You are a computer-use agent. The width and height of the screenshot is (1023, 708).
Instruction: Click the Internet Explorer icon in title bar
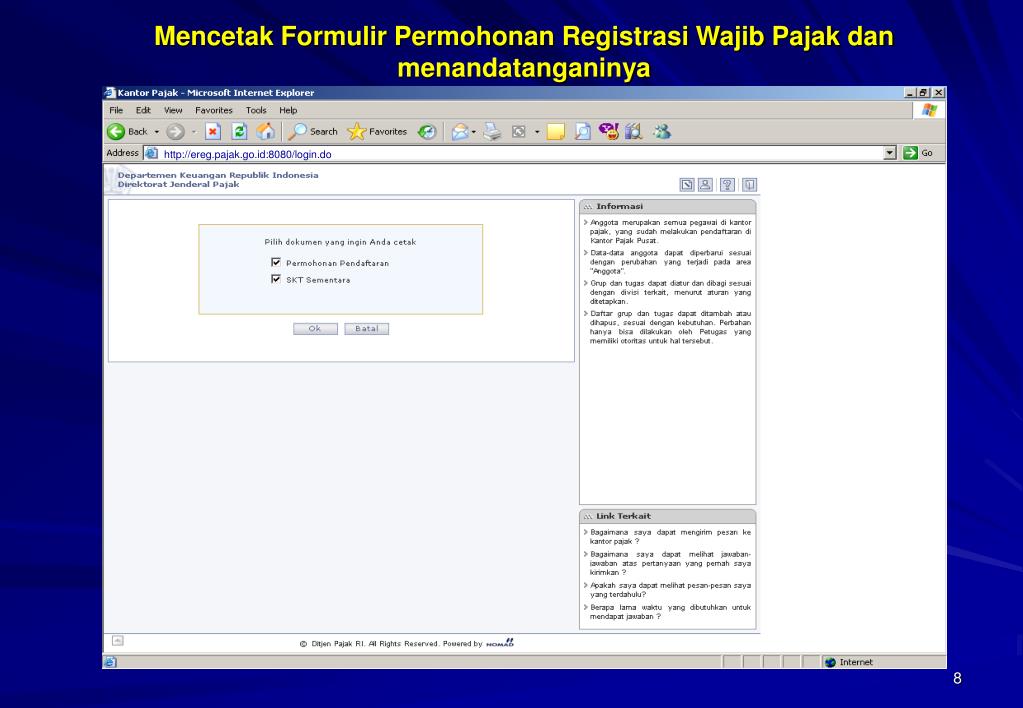[110, 93]
